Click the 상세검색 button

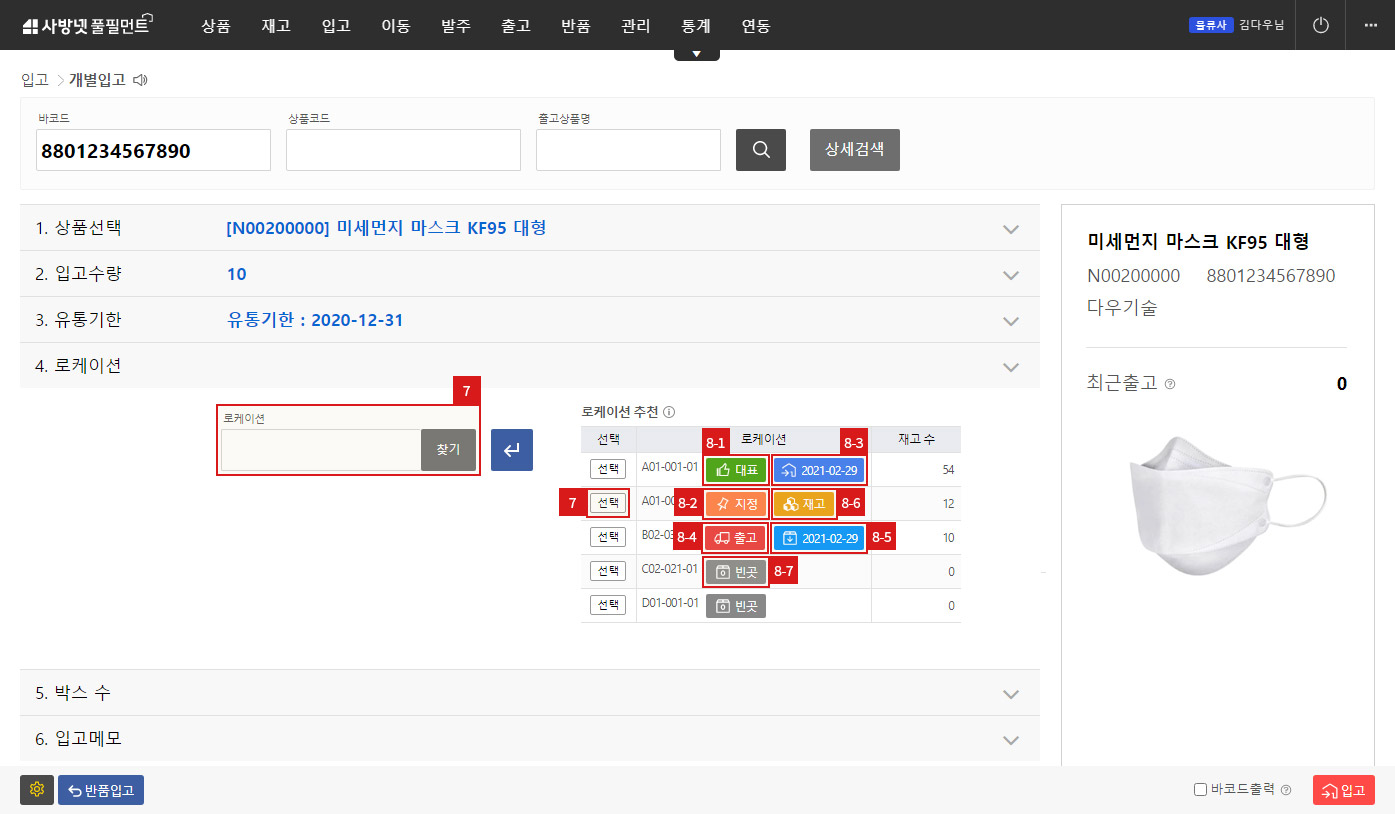click(854, 150)
